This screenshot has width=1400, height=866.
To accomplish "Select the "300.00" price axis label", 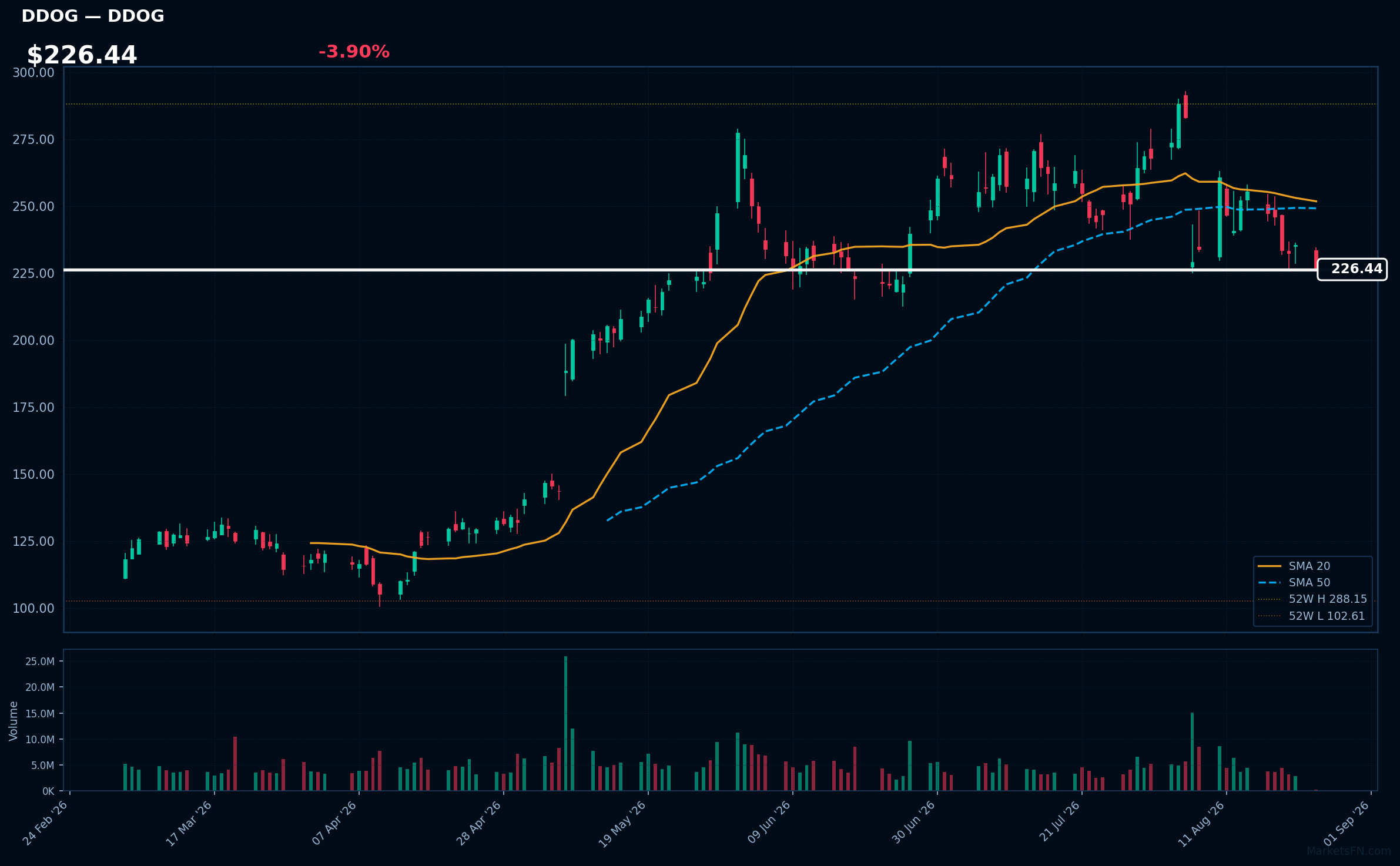I will (x=34, y=72).
